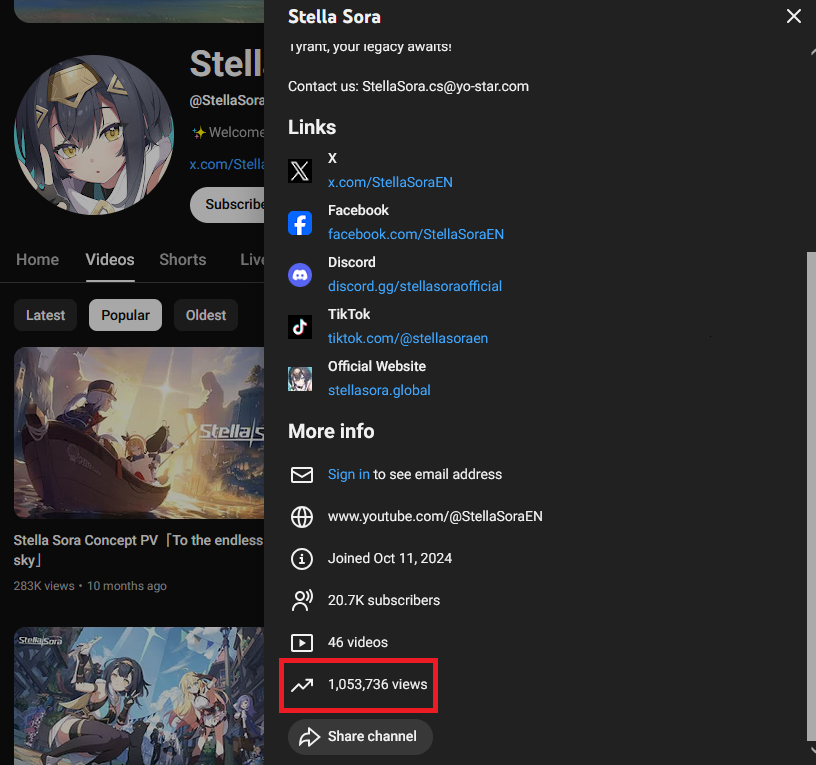This screenshot has width=816, height=765.
Task: Click the www.youtube.com/@StellaSoraEN text
Action: (435, 516)
